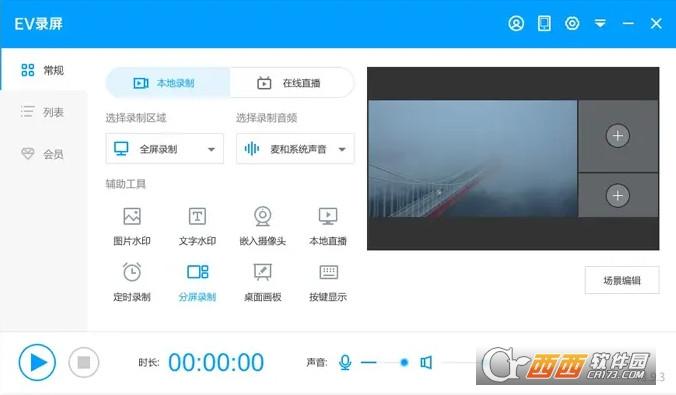
Task: Mute the system speaker icon
Action: click(x=426, y=362)
